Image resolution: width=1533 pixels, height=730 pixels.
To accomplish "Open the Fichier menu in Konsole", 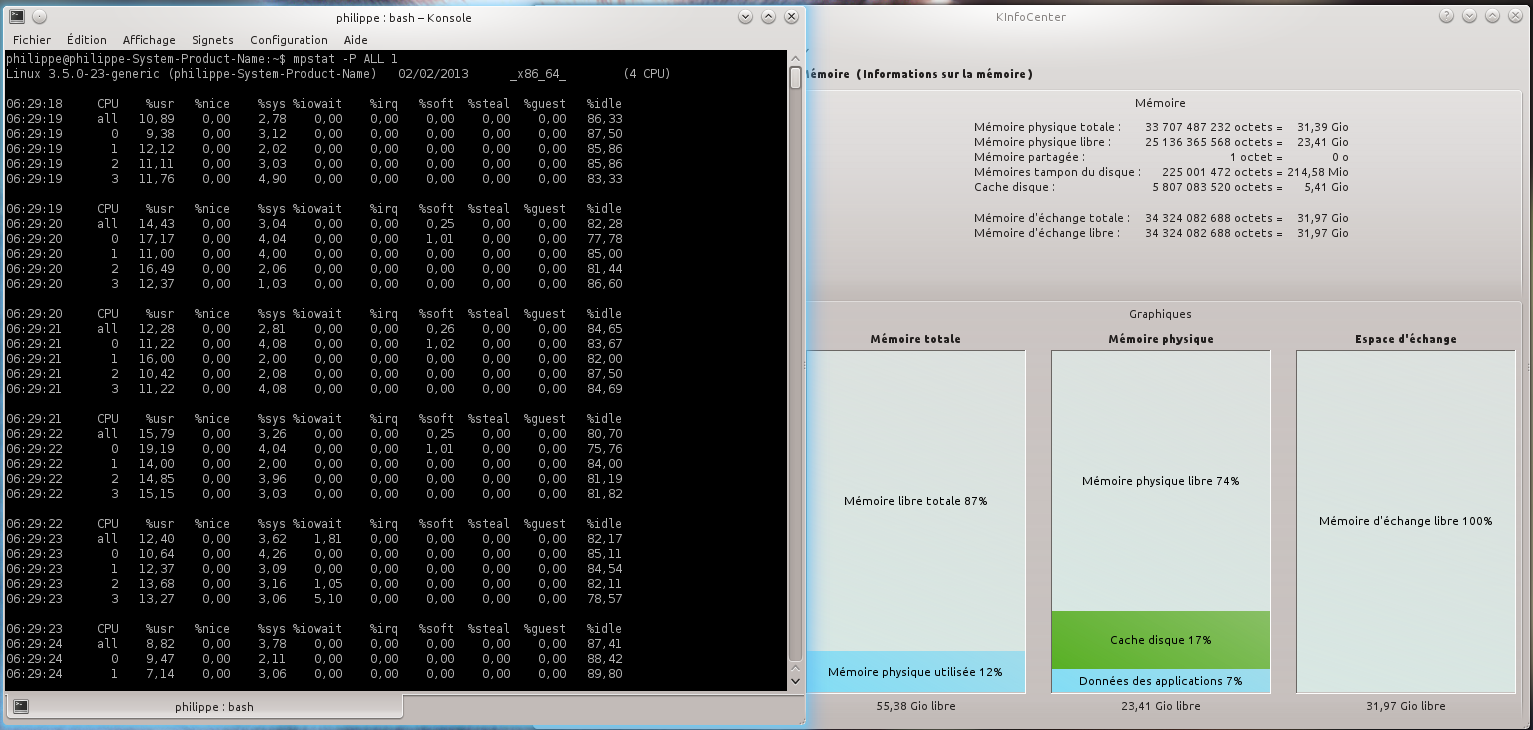I will tap(32, 40).
